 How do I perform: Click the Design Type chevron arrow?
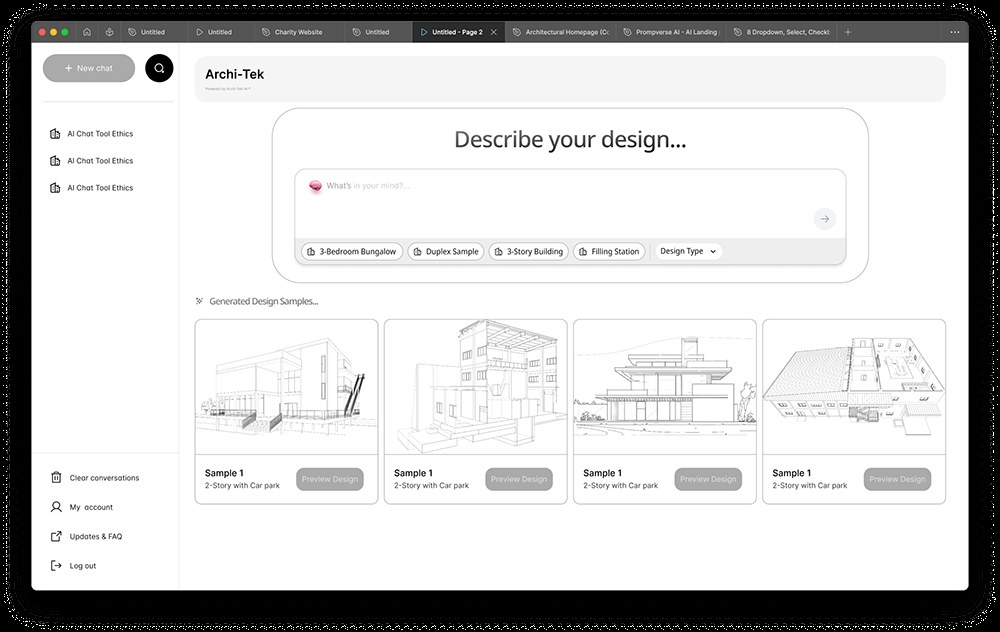[713, 251]
